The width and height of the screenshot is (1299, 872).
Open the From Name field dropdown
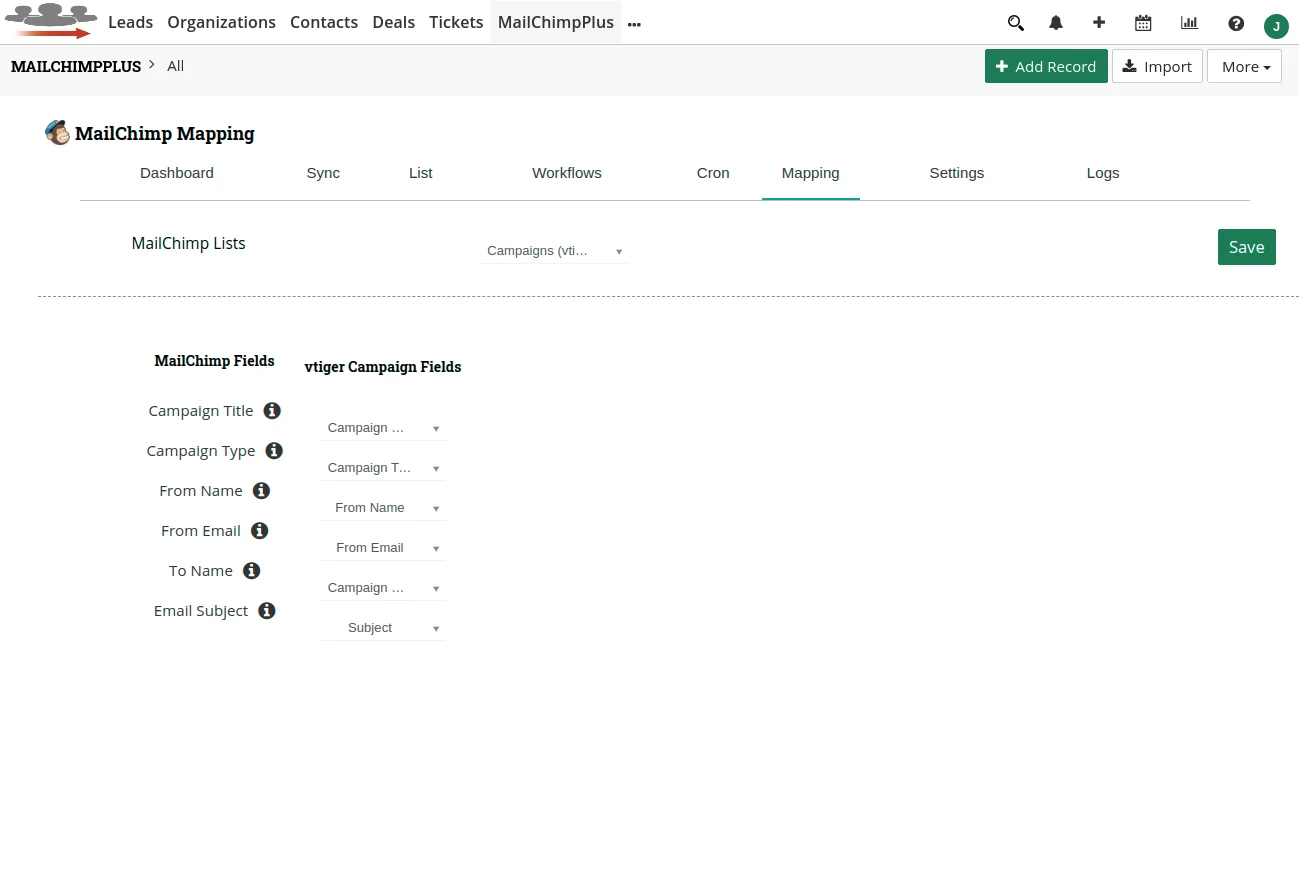click(x=383, y=507)
